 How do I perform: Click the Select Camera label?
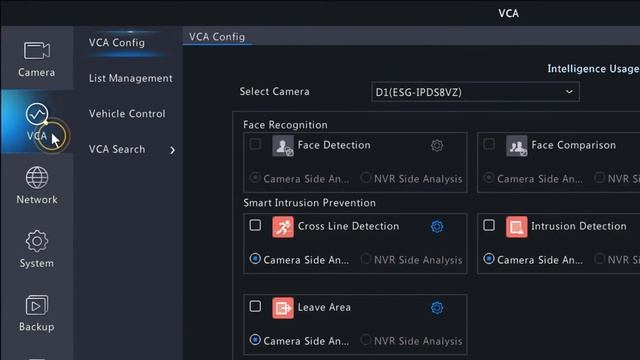(274, 91)
